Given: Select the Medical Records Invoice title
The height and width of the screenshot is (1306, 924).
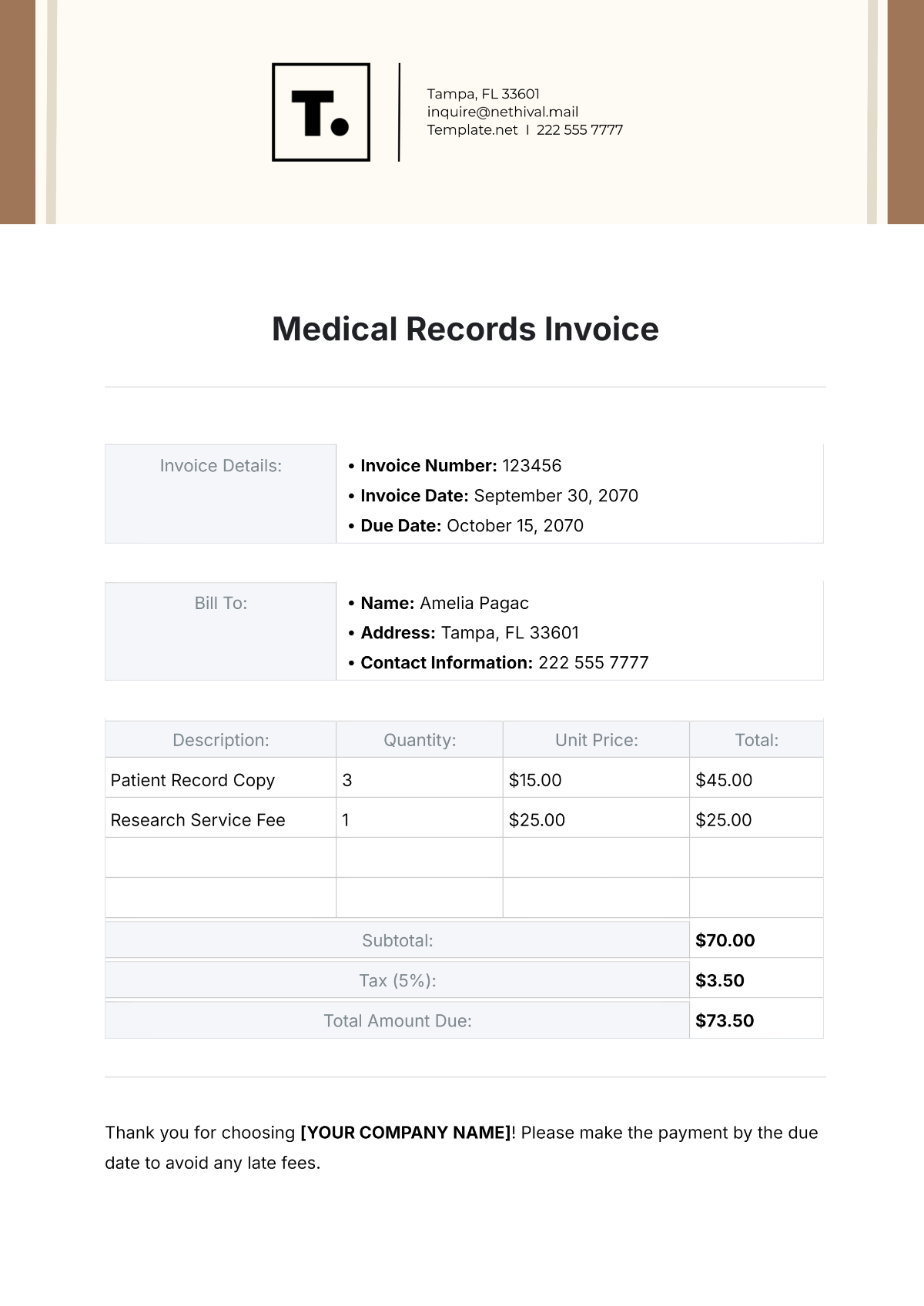Looking at the screenshot, I should pyautogui.click(x=465, y=330).
